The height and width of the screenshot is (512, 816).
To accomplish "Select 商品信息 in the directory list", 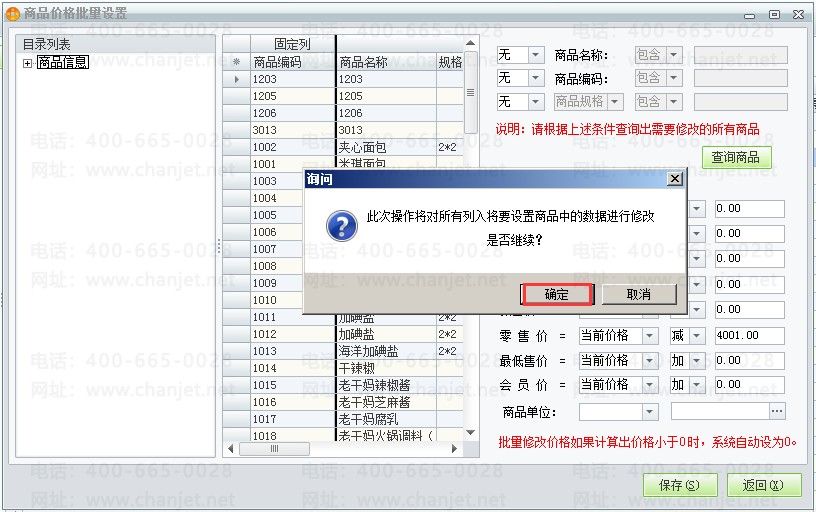I will (x=63, y=63).
